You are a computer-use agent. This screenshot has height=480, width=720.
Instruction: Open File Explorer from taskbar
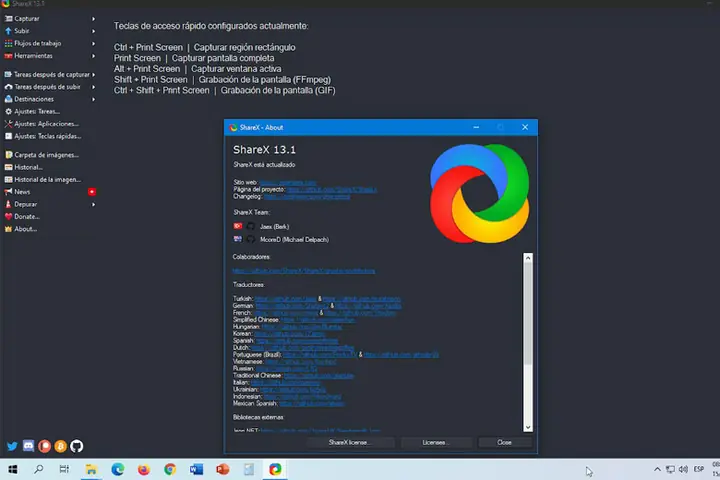tap(91, 469)
